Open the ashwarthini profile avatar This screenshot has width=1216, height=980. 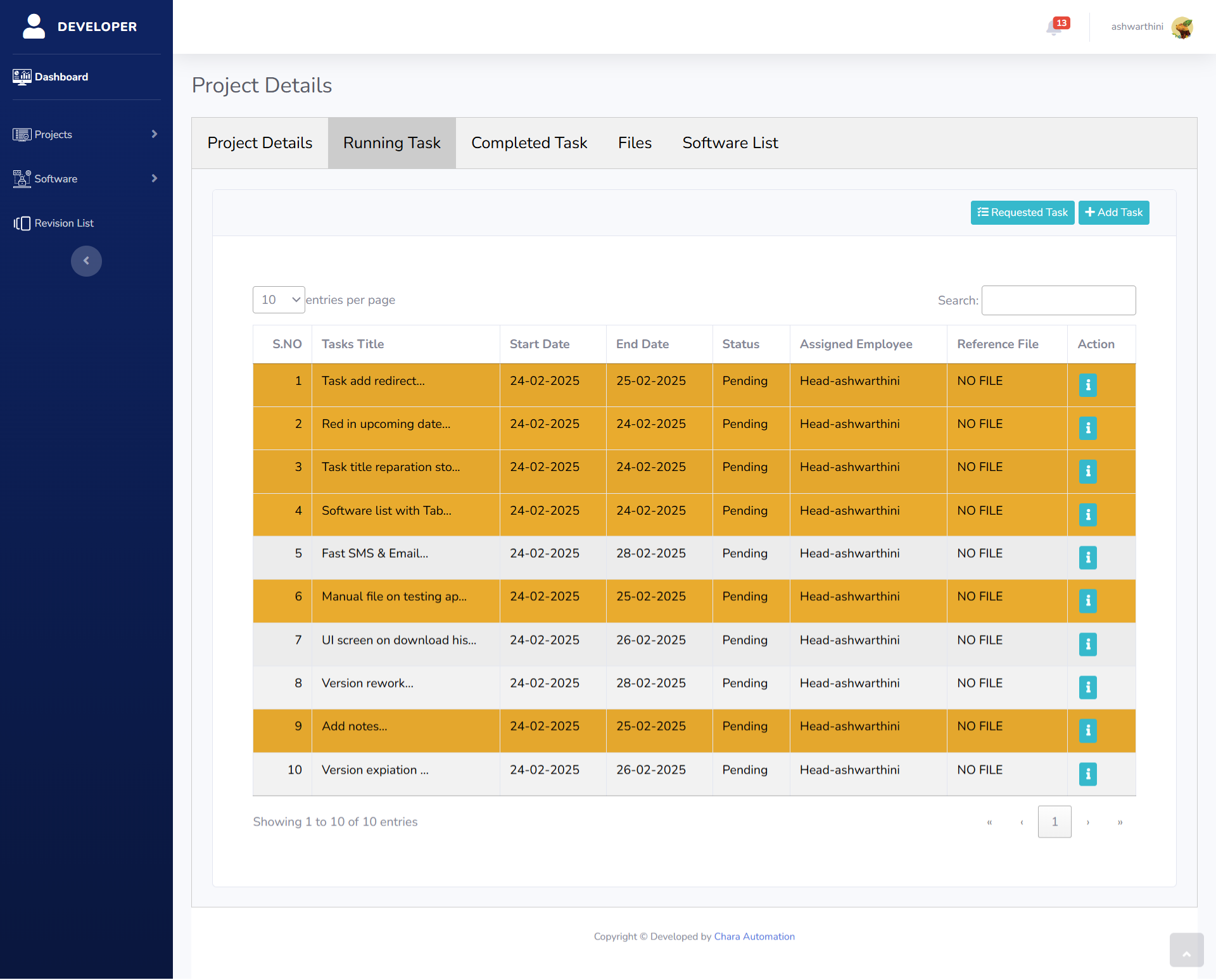pyautogui.click(x=1182, y=27)
